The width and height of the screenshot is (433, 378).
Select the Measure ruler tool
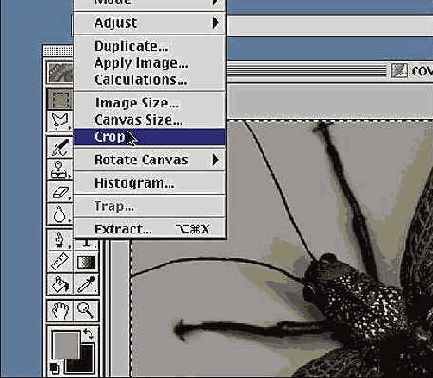[x=61, y=262]
